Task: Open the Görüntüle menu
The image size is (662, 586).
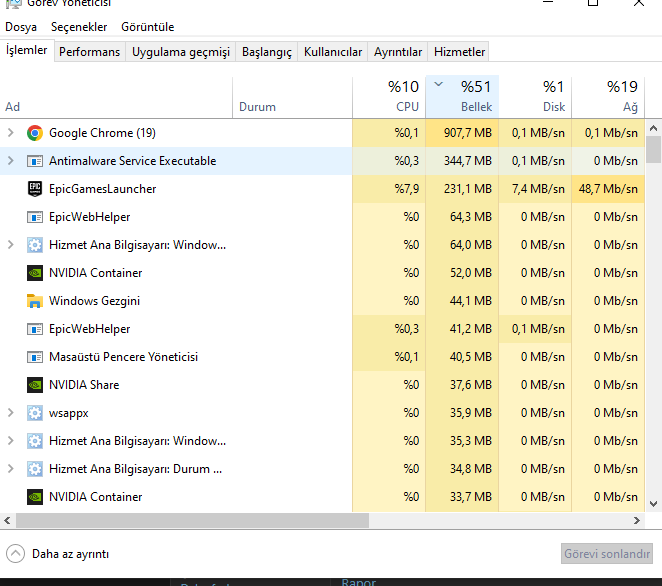Action: [x=147, y=27]
